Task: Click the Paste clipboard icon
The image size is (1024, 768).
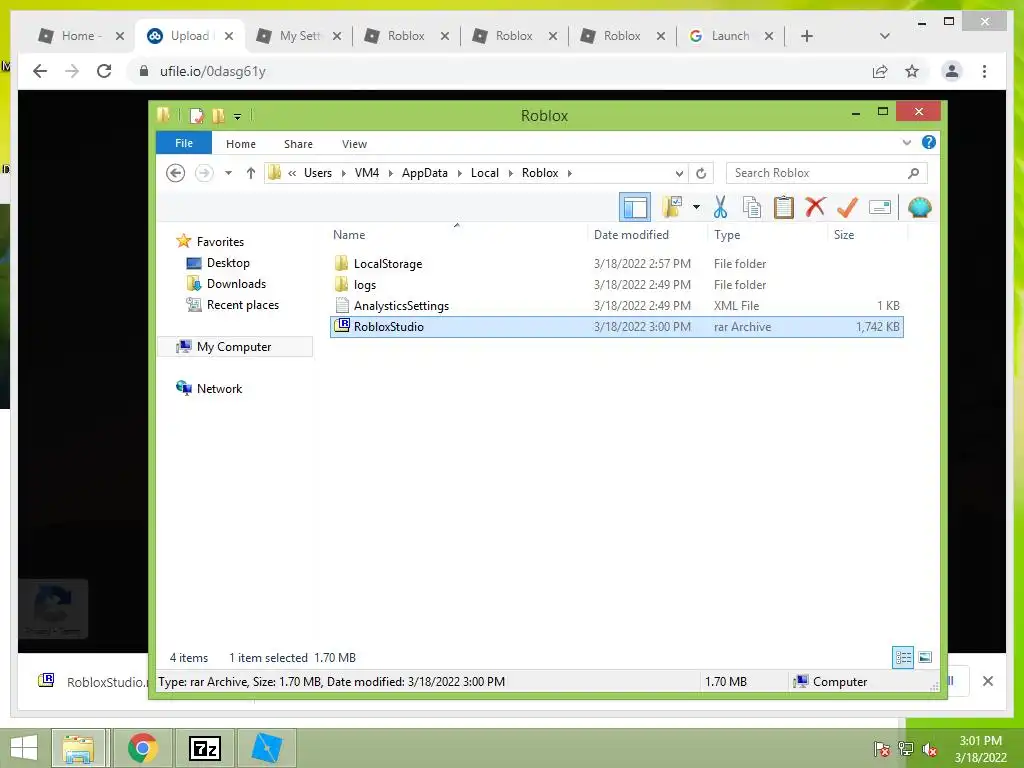Action: [784, 208]
